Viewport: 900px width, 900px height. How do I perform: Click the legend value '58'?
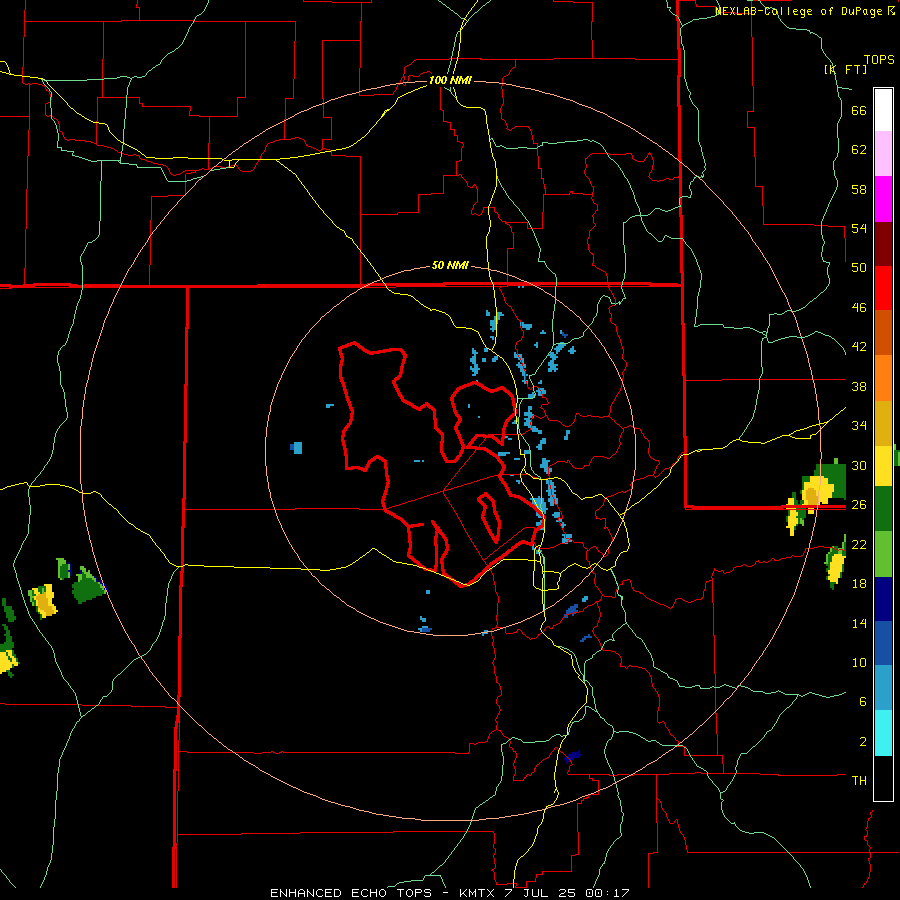(x=859, y=189)
